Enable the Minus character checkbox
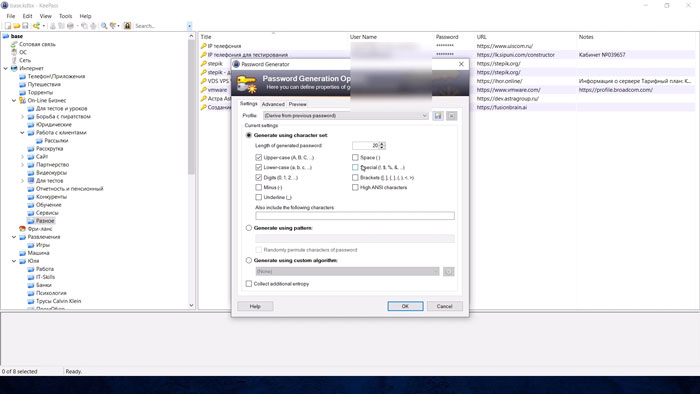 pos(258,187)
